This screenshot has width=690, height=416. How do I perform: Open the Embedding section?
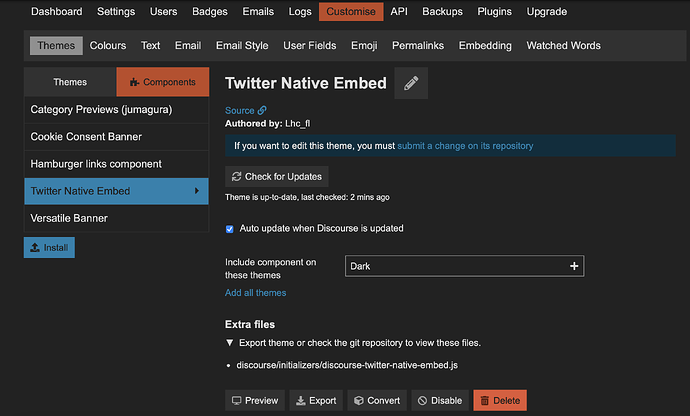click(x=485, y=46)
